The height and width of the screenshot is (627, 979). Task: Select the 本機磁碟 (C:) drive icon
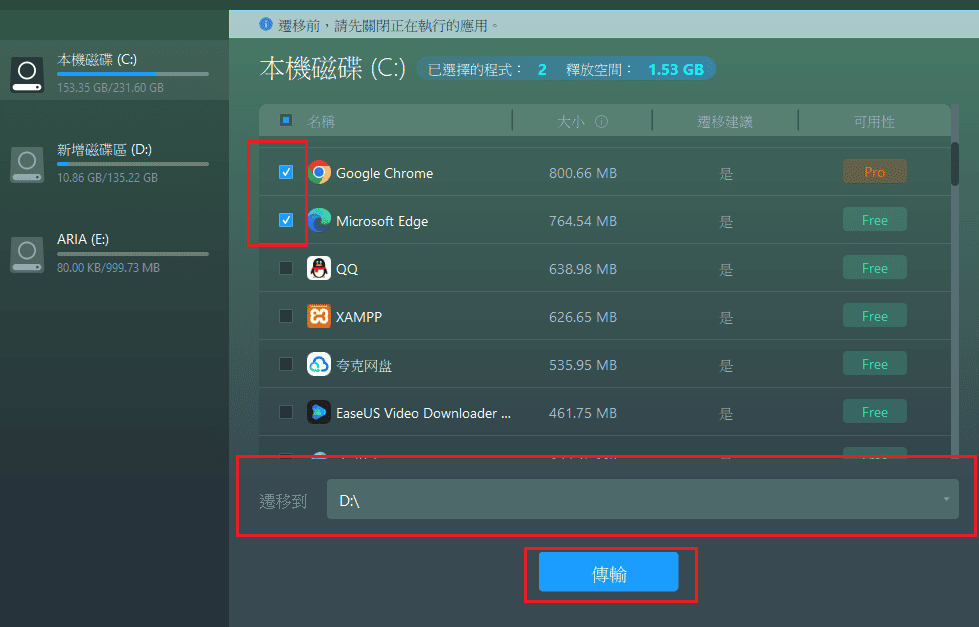tap(26, 72)
